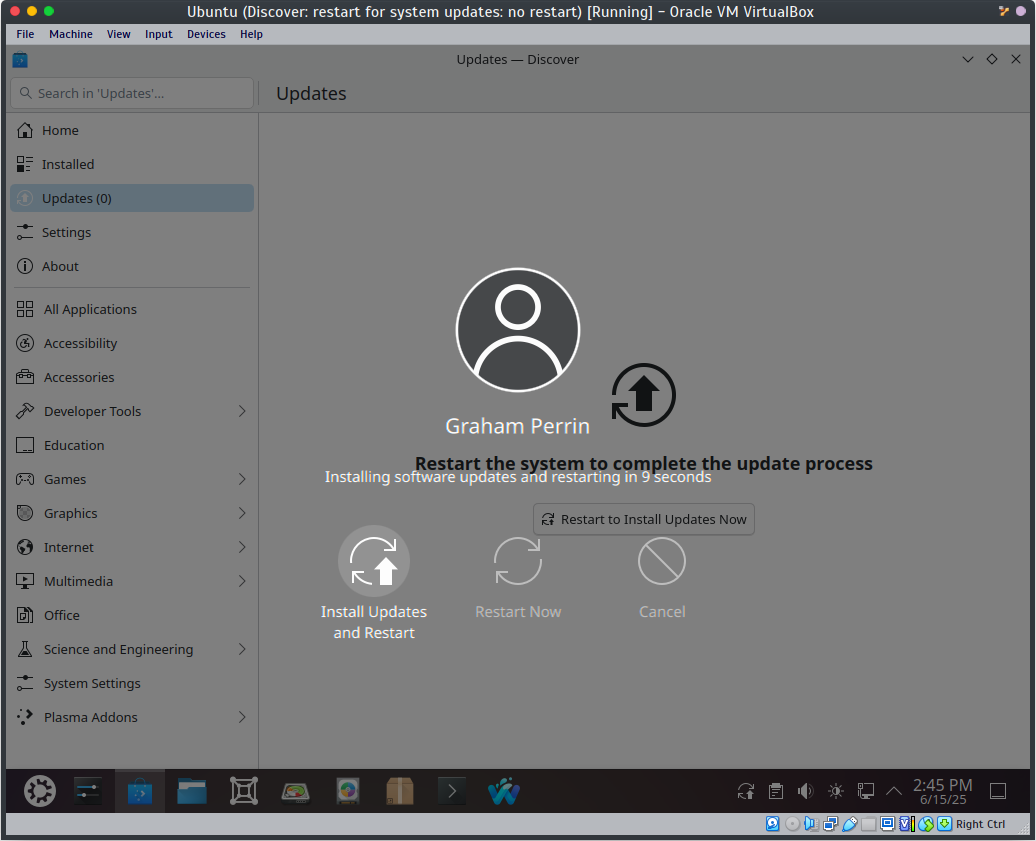Click the VirtualBox optical disc status icon
Image resolution: width=1036 pixels, height=841 pixels.
coord(792,824)
